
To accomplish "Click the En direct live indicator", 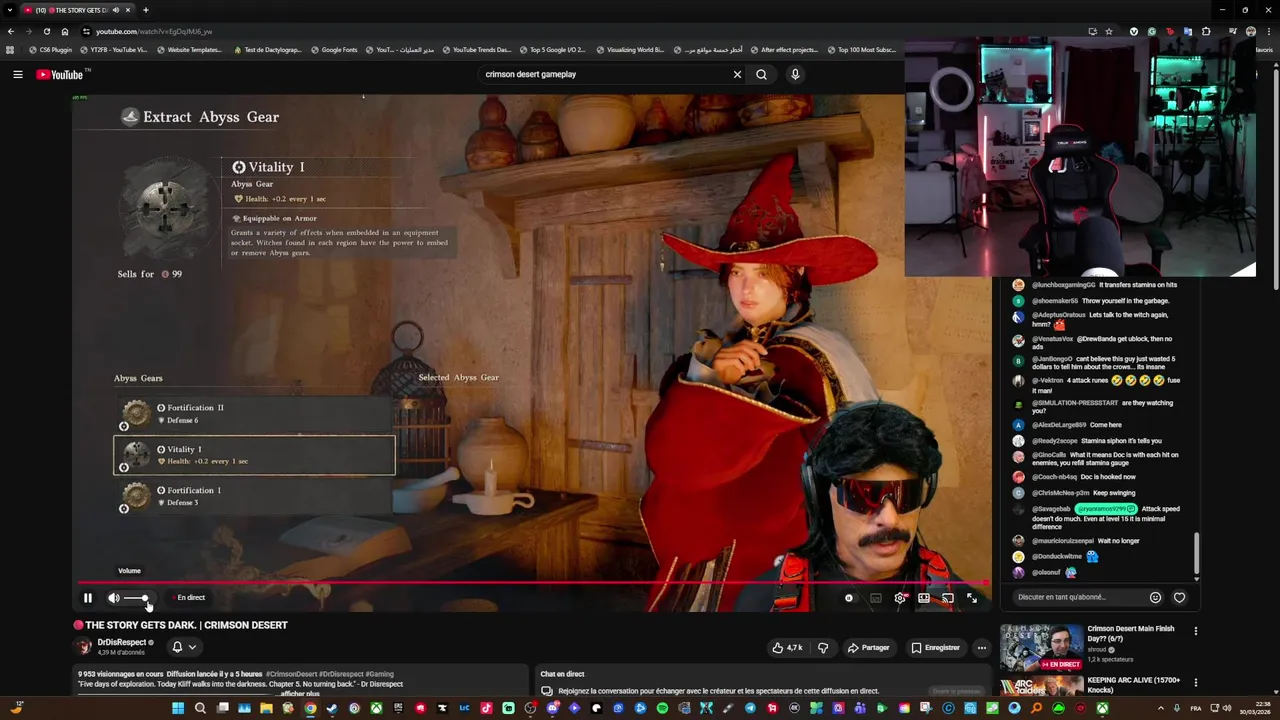I will point(188,598).
